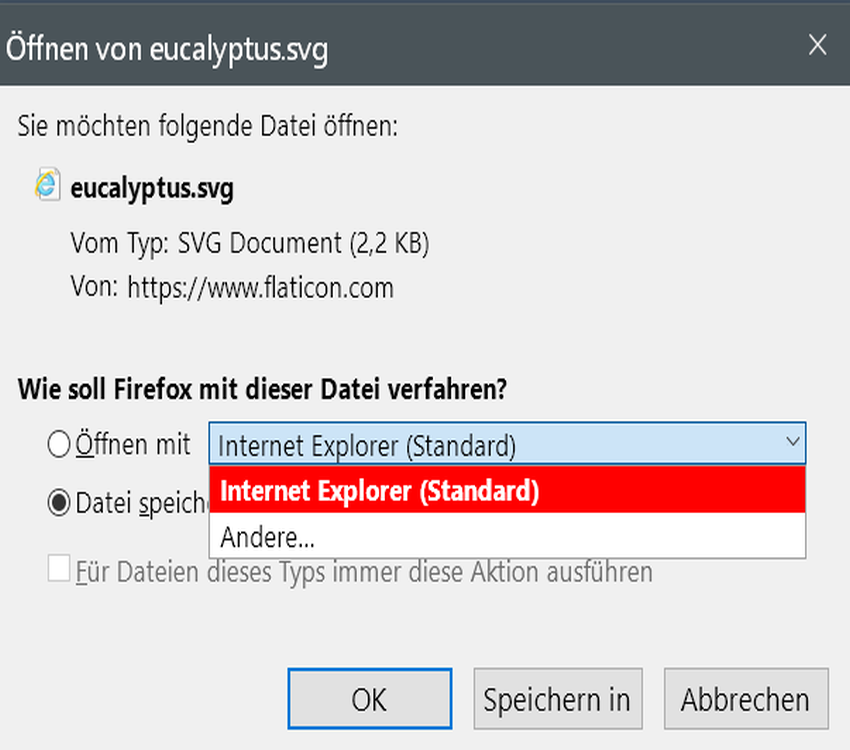Enable 'Für Dateien dieses Typs immer' checkbox
The image size is (850, 750).
pyautogui.click(x=60, y=571)
